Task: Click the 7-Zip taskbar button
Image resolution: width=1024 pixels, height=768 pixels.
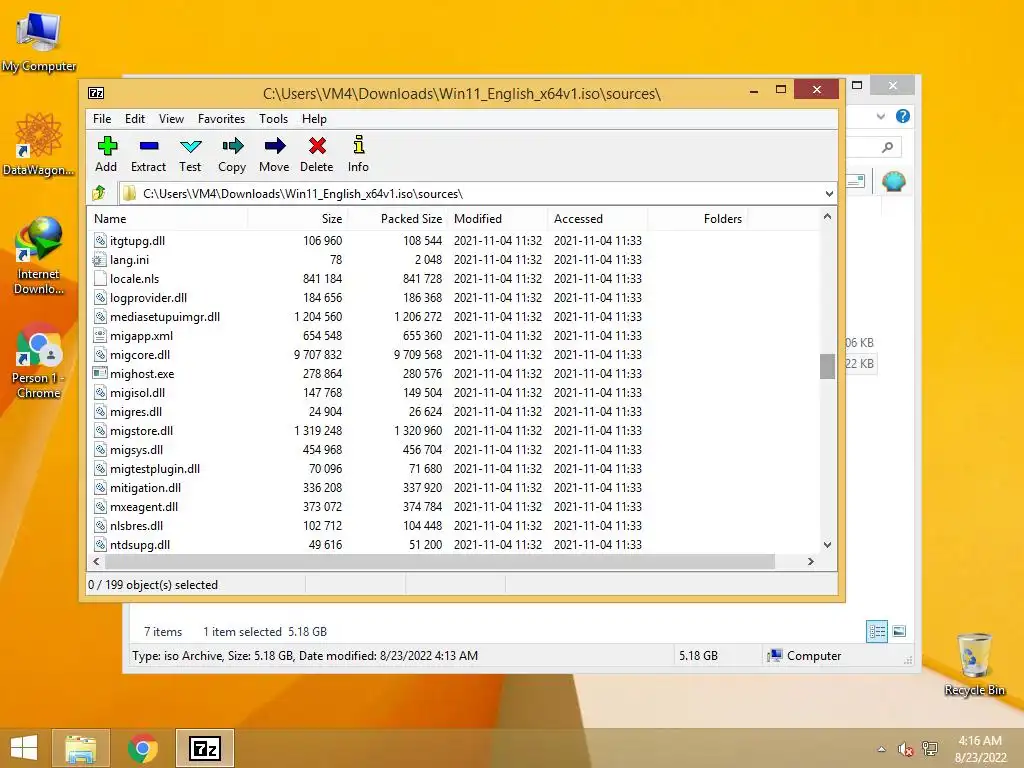Action: click(x=204, y=748)
